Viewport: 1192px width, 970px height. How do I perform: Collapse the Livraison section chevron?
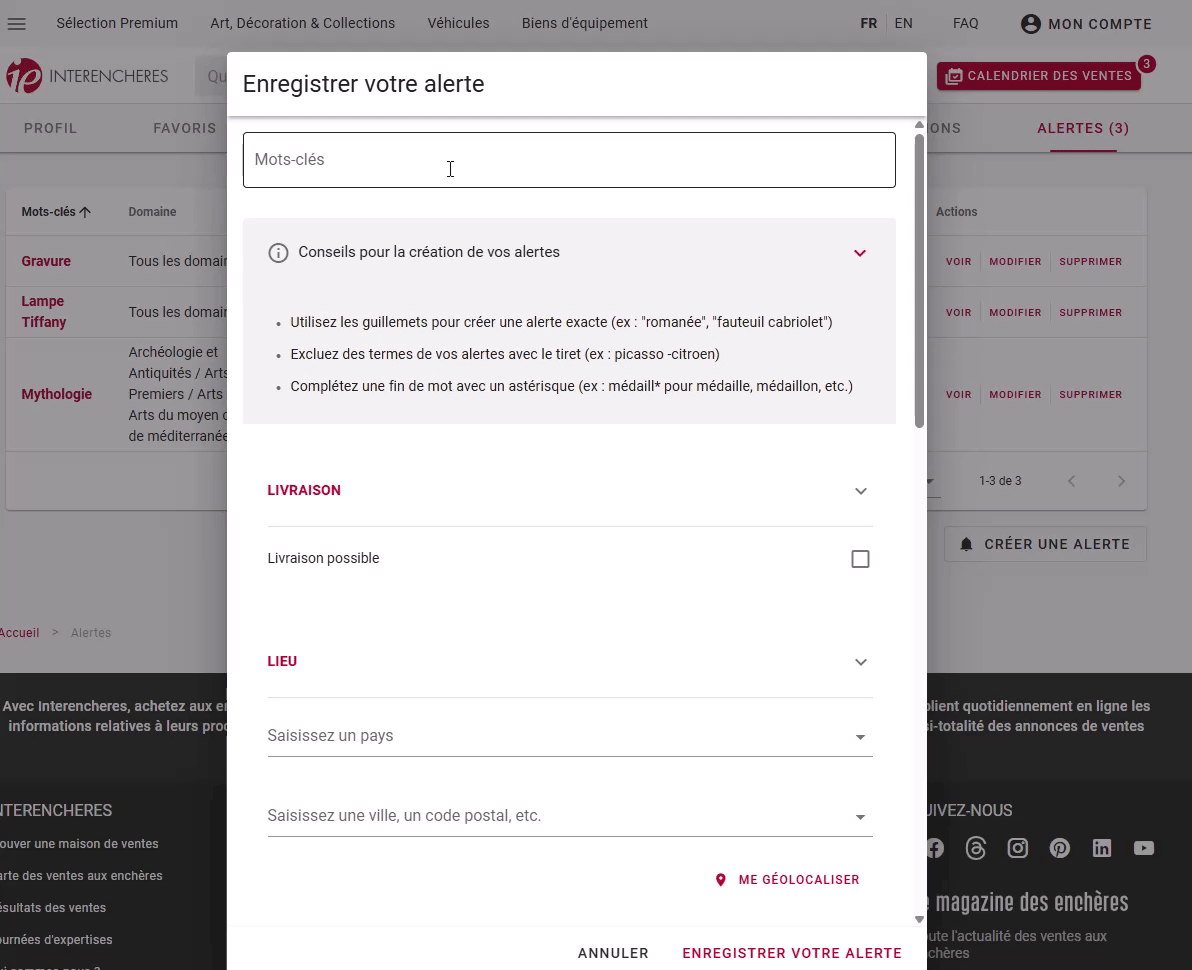(860, 491)
